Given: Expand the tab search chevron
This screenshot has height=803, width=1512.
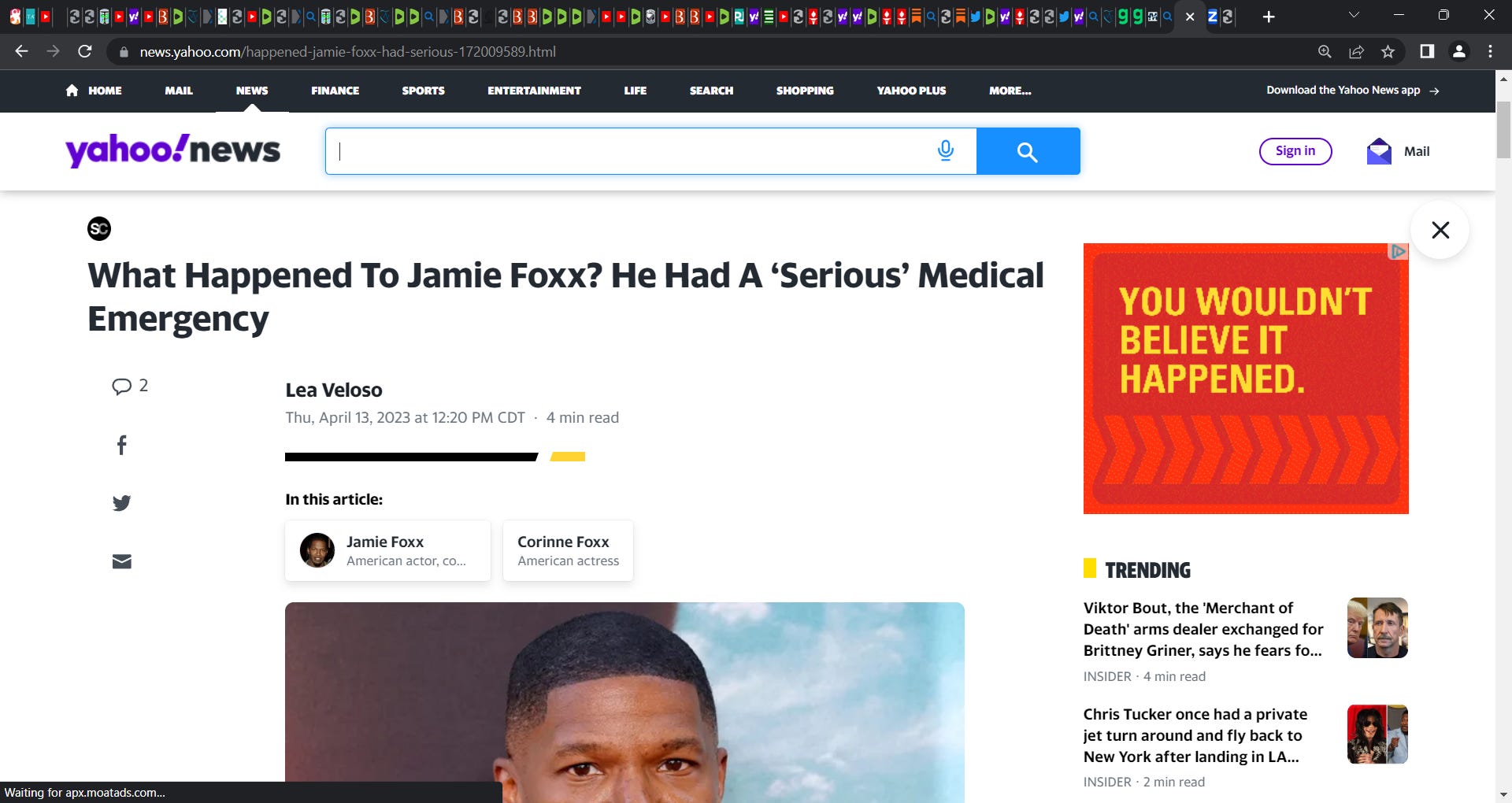Looking at the screenshot, I should 1354,15.
